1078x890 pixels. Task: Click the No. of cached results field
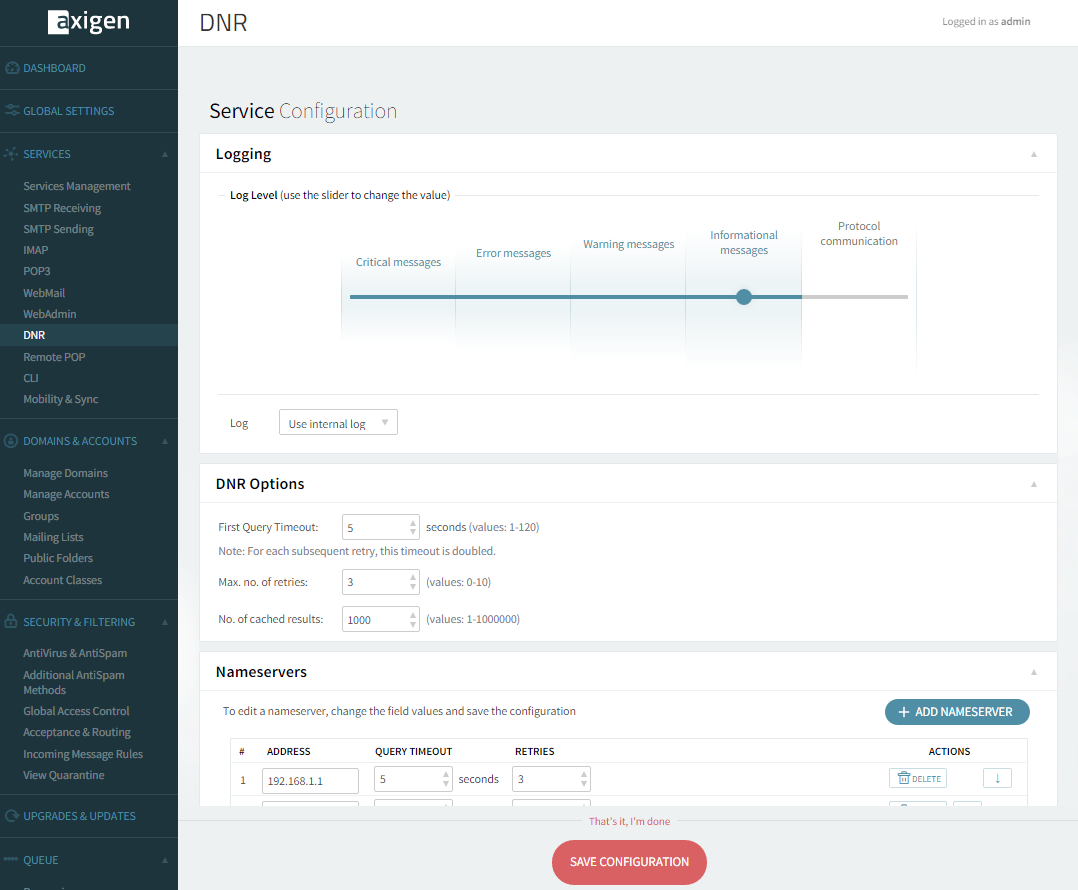375,619
